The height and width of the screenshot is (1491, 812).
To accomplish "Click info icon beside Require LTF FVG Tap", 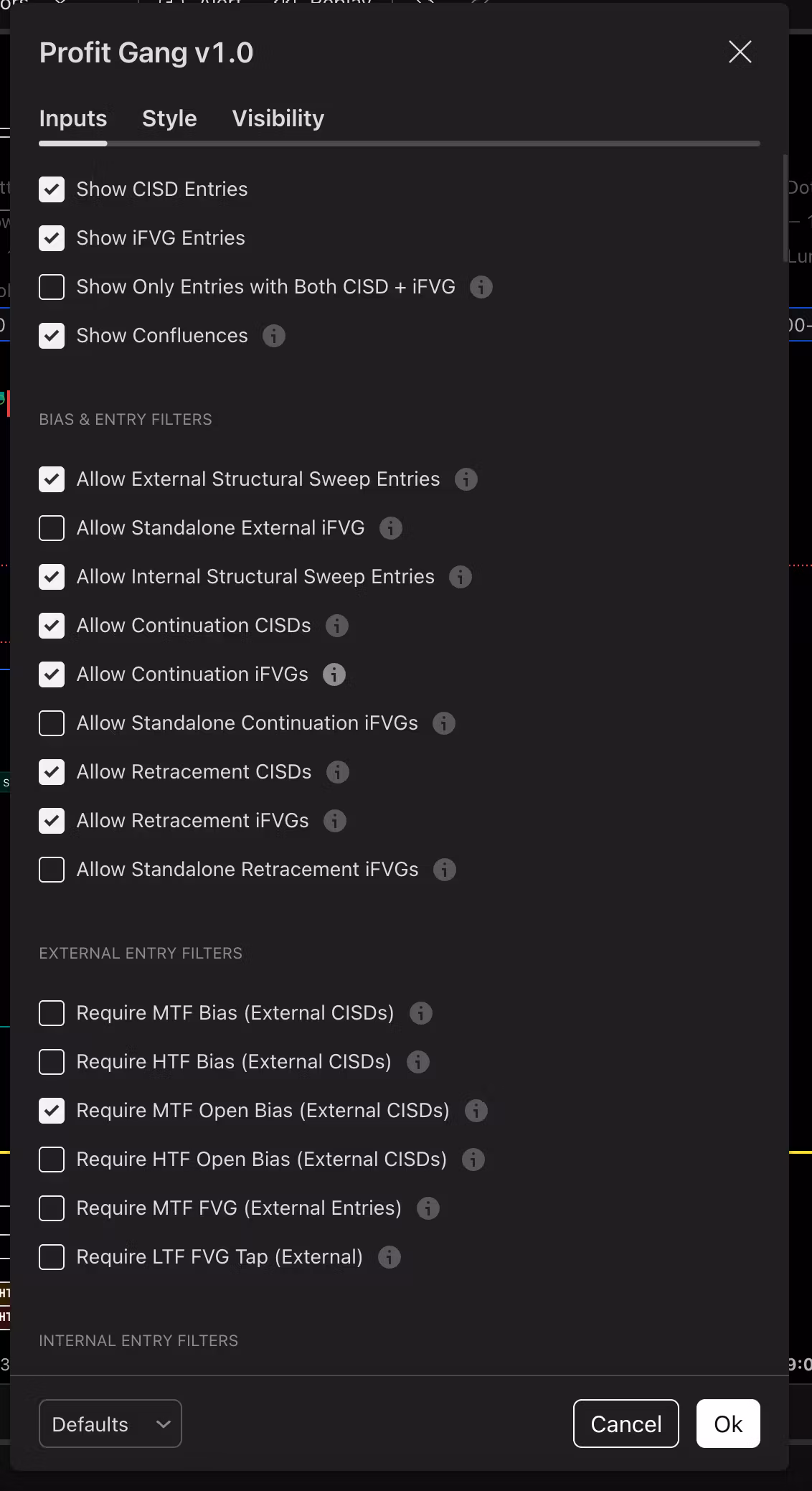I will (389, 1257).
